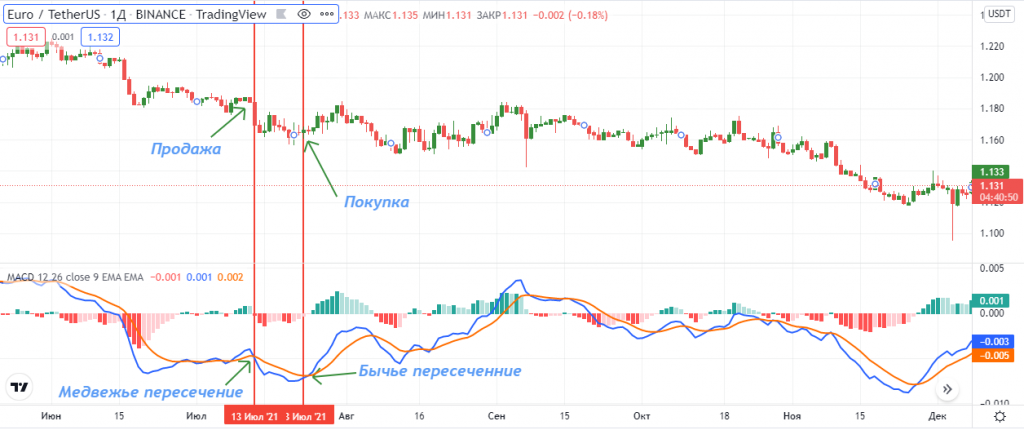1024x430 pixels.
Task: Click the 13 Июл '21 date label
Action: click(x=255, y=416)
